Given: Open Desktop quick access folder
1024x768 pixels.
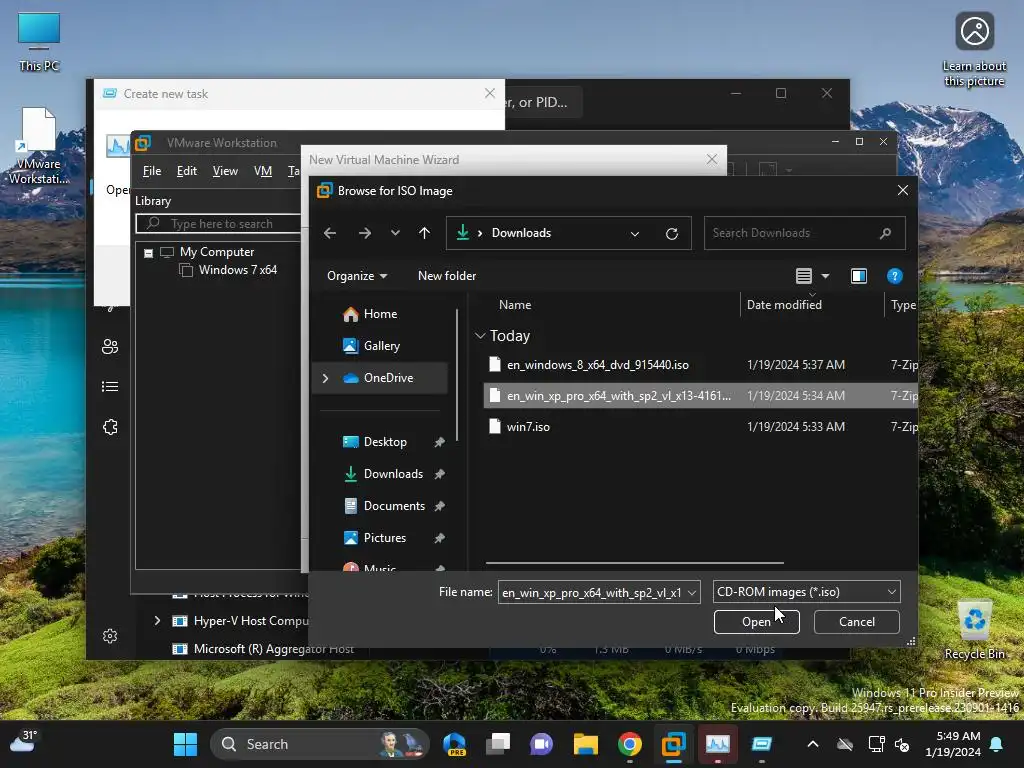Looking at the screenshot, I should [385, 442].
